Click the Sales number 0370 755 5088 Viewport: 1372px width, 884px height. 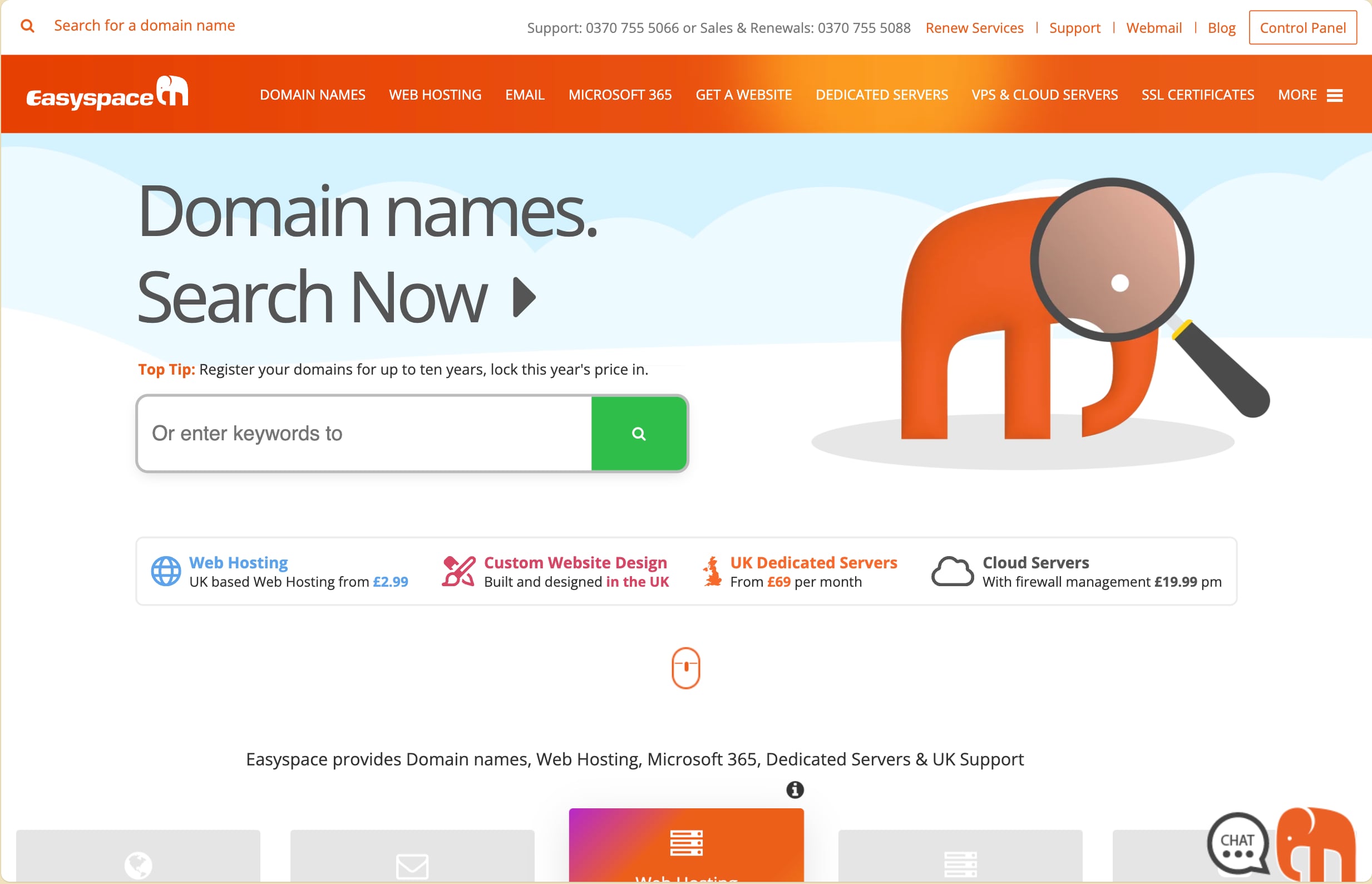[x=864, y=27]
